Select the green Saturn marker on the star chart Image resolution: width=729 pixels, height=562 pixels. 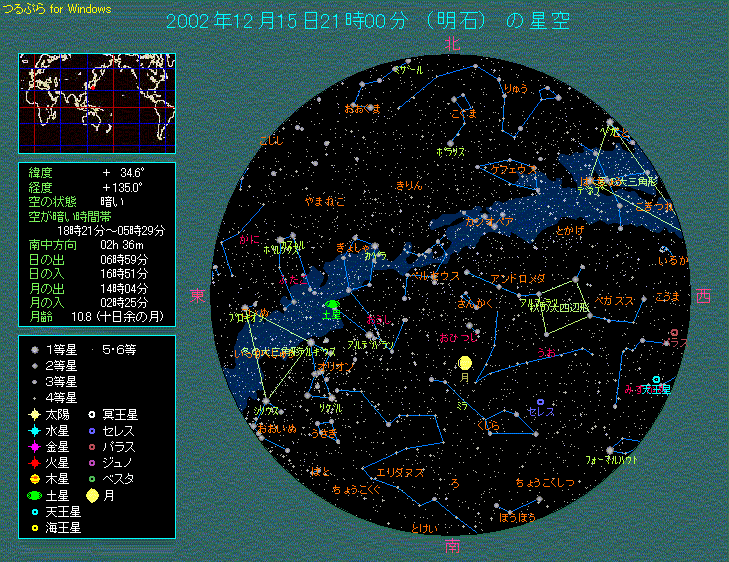[x=332, y=304]
